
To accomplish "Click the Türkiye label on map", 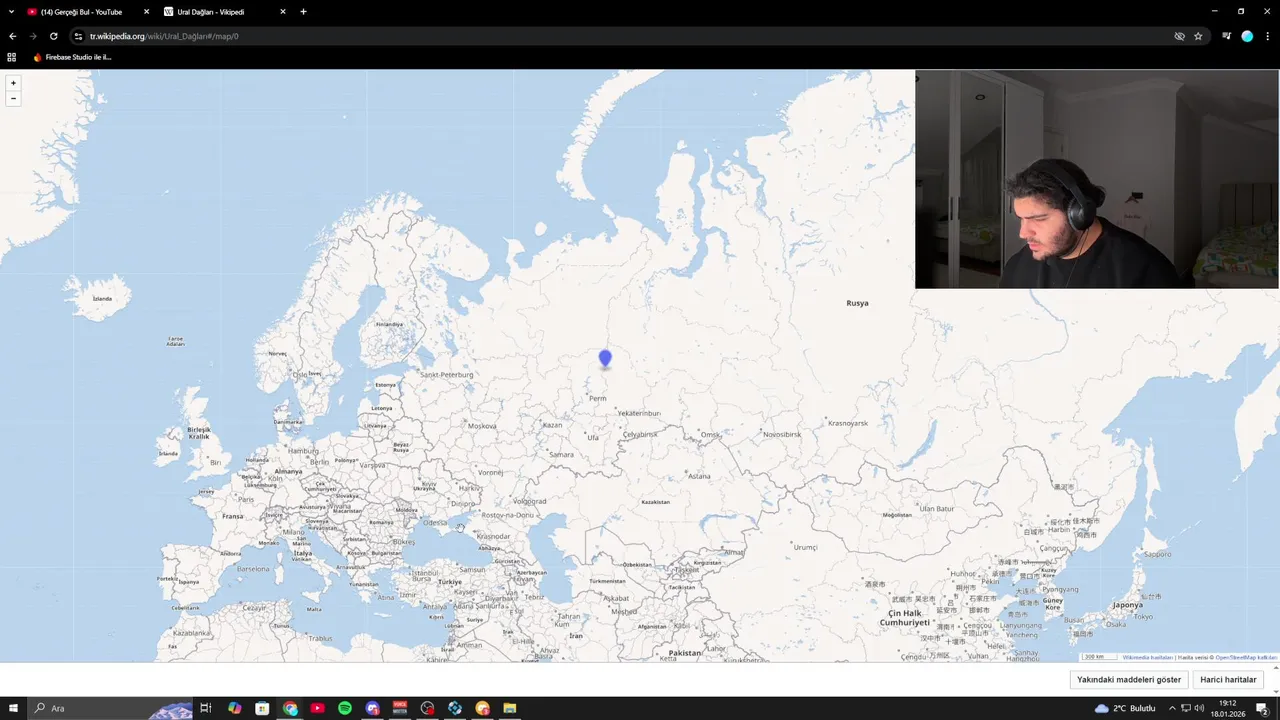I will pos(450,581).
